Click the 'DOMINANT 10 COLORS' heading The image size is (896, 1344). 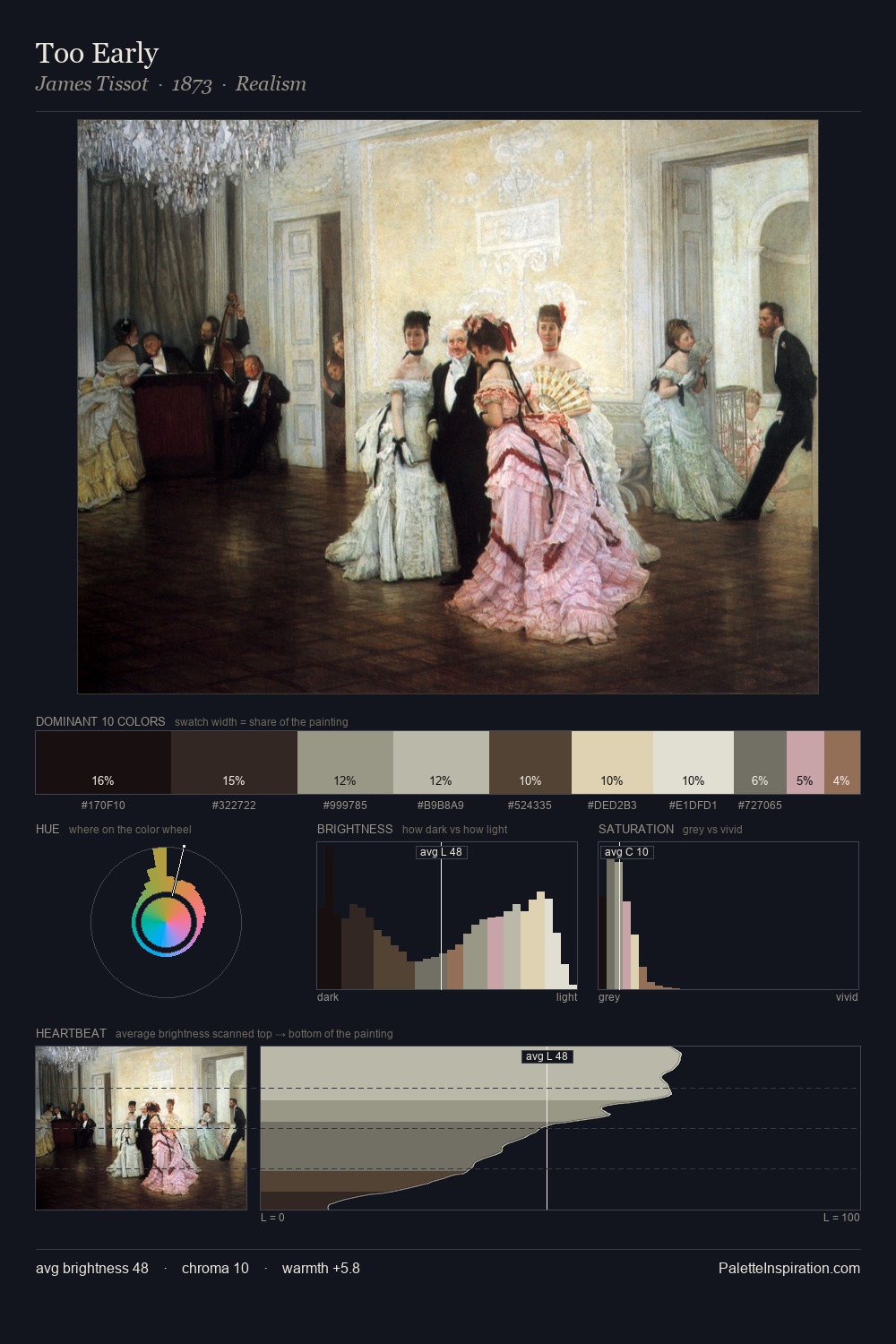[100, 721]
